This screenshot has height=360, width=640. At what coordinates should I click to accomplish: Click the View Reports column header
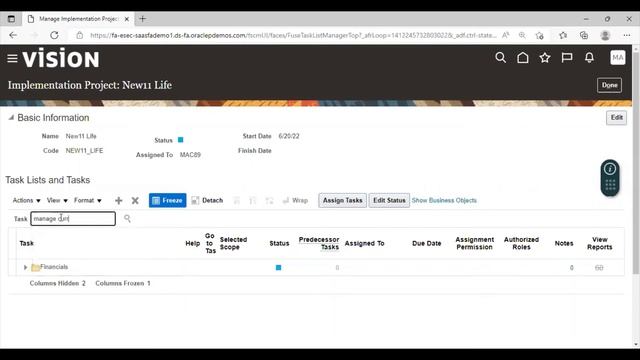600,243
